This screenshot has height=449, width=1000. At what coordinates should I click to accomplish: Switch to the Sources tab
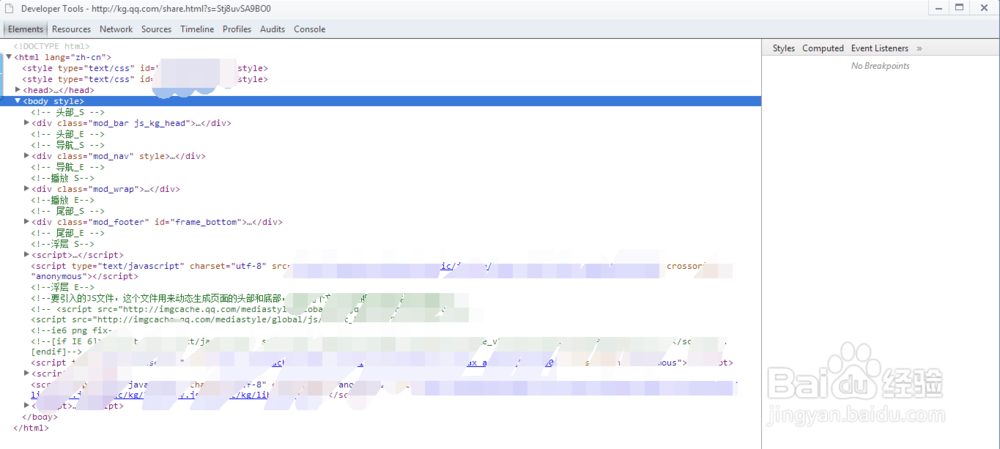point(156,29)
